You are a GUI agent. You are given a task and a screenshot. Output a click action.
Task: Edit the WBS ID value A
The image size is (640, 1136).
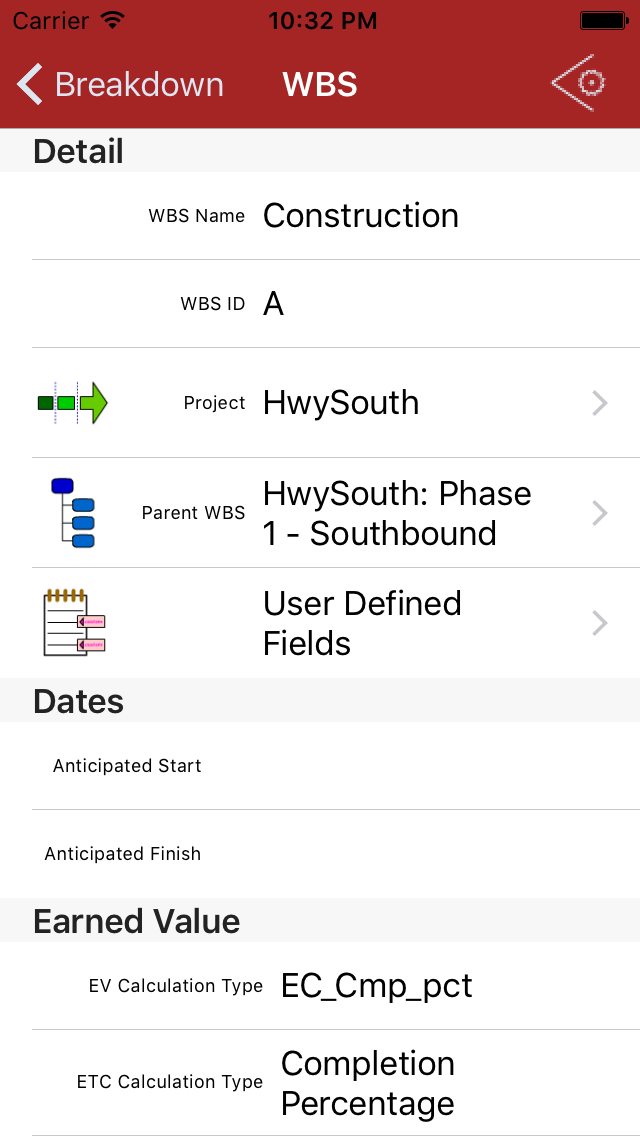click(x=273, y=304)
